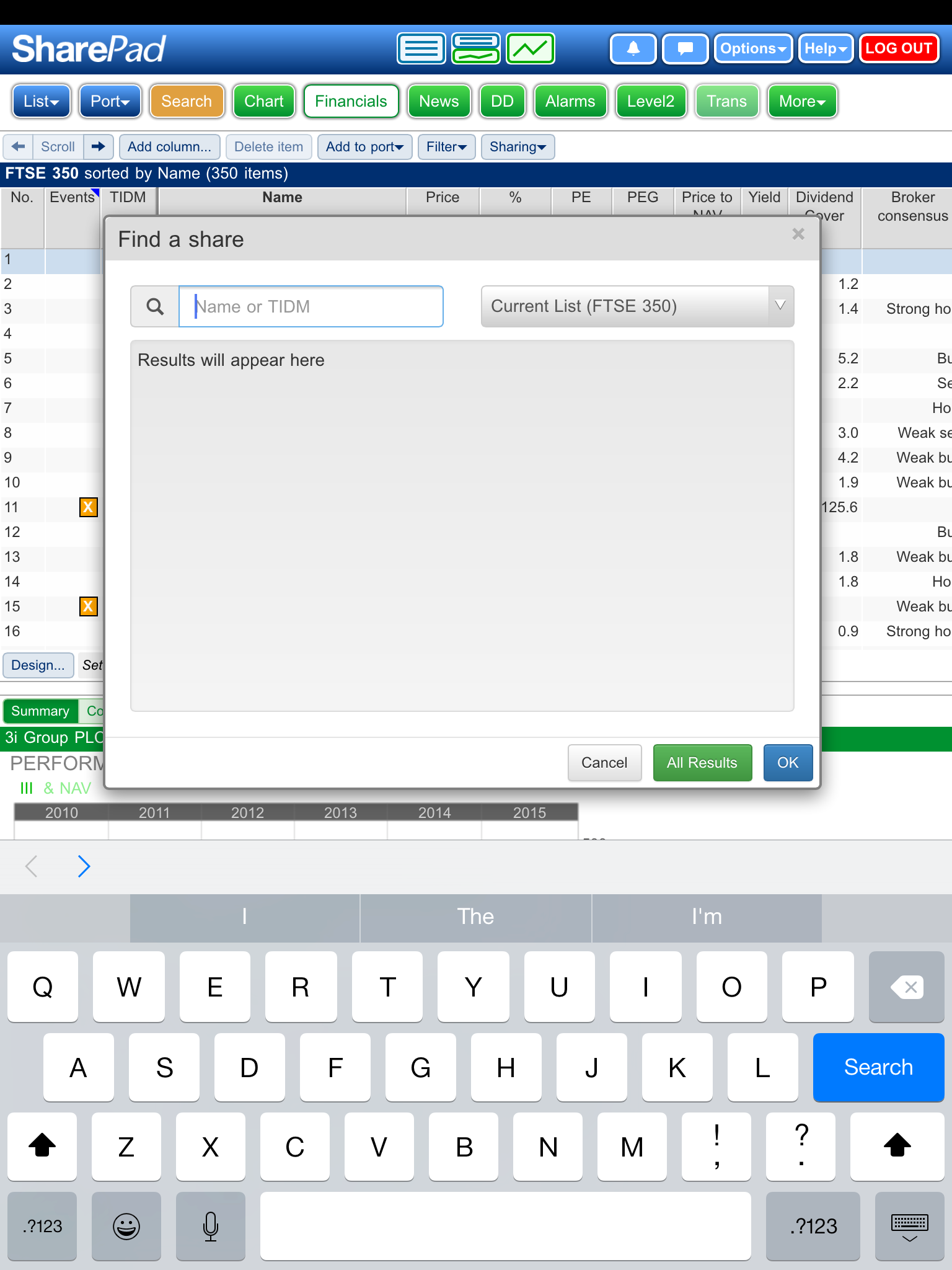952x1270 pixels.
Task: Tap the keyboard suggestion "I'm"
Action: coord(707,917)
